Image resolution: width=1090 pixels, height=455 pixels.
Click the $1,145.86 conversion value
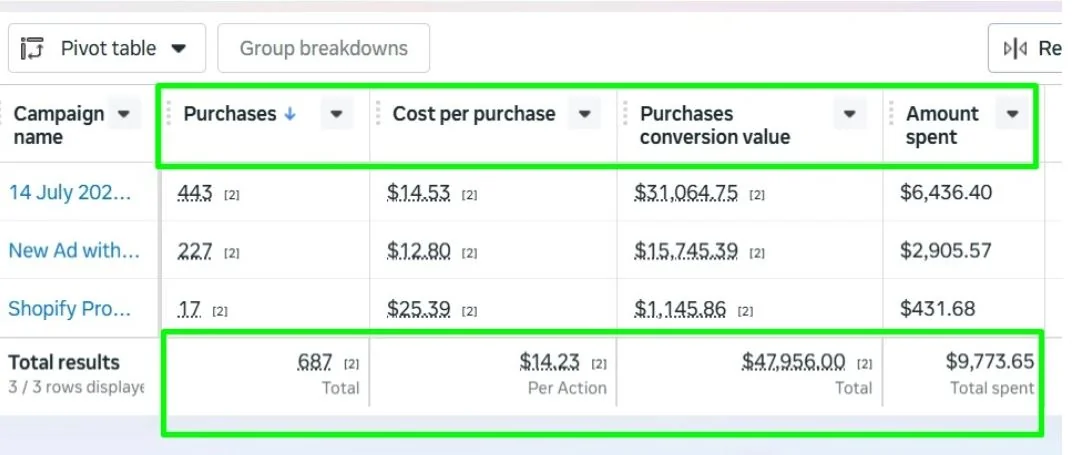pos(680,308)
